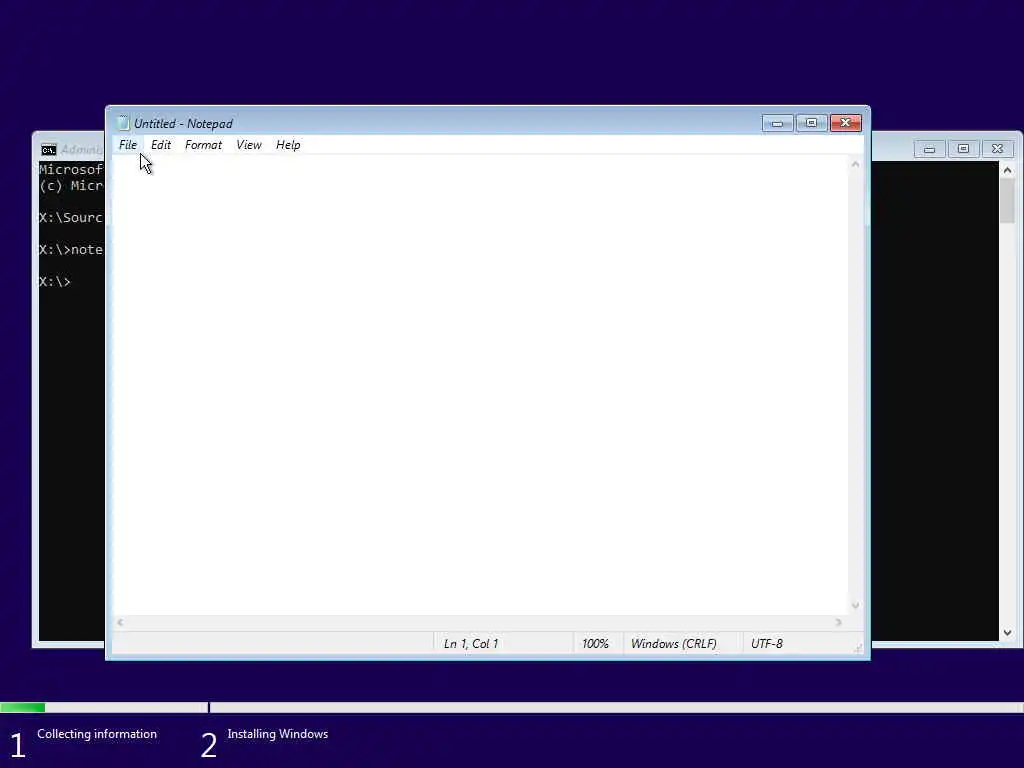Click Notepad vertical scrollbar down arrow
Screen dimensions: 1024x768
(x=856, y=606)
